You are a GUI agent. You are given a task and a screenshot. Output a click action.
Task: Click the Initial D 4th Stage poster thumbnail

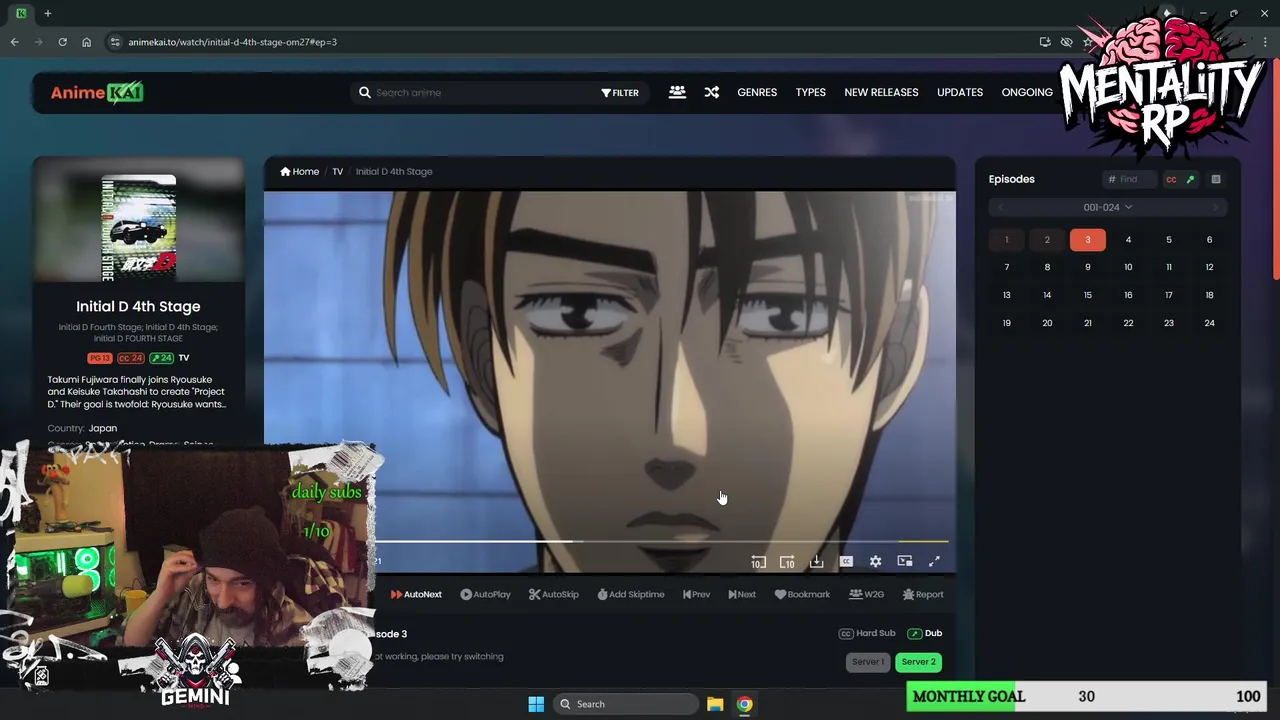[x=138, y=228]
